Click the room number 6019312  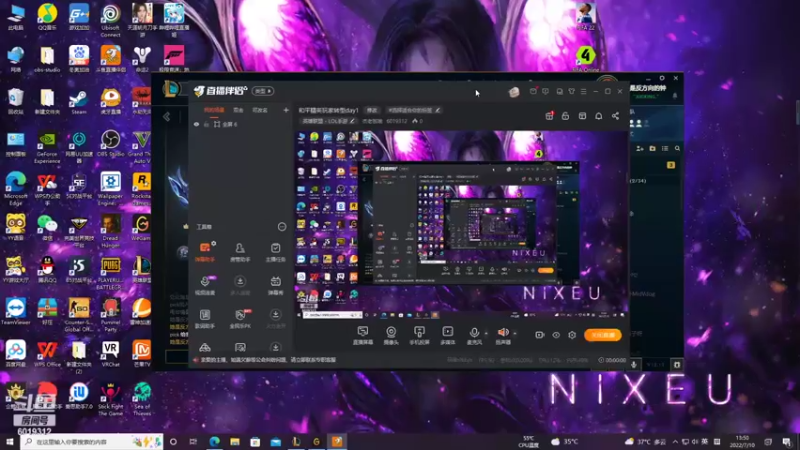pos(396,121)
